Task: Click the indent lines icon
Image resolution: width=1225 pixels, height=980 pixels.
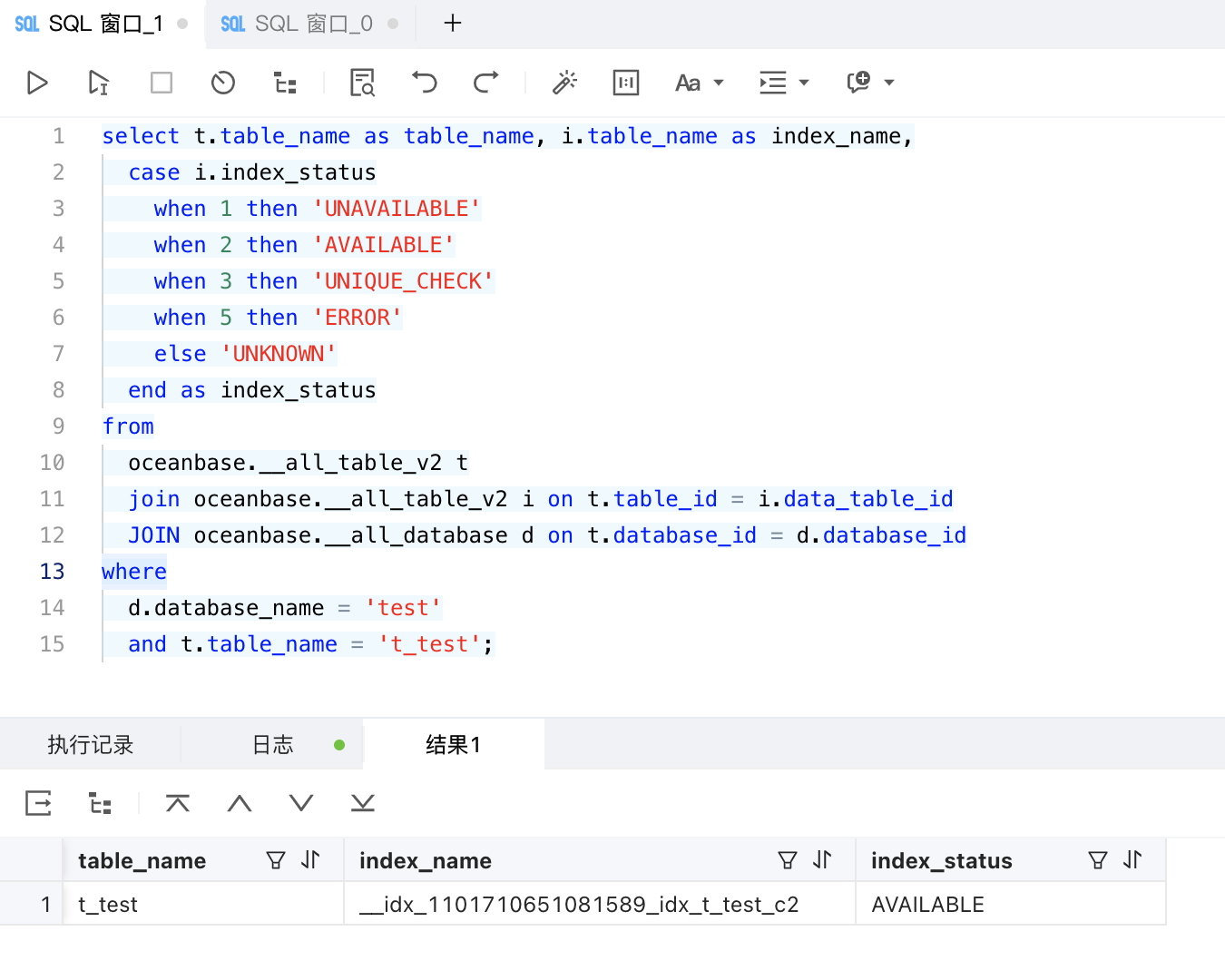Action: (x=773, y=83)
